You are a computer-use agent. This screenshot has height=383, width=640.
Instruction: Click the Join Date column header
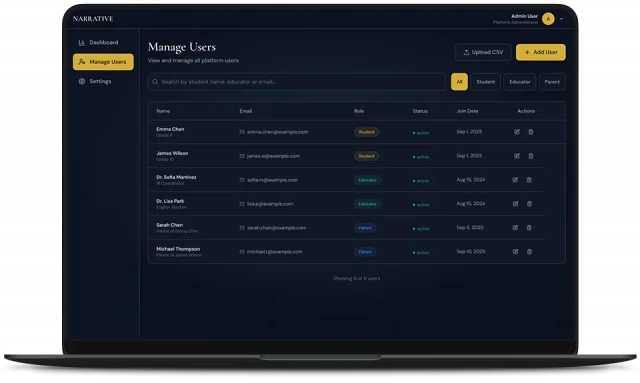(x=467, y=111)
